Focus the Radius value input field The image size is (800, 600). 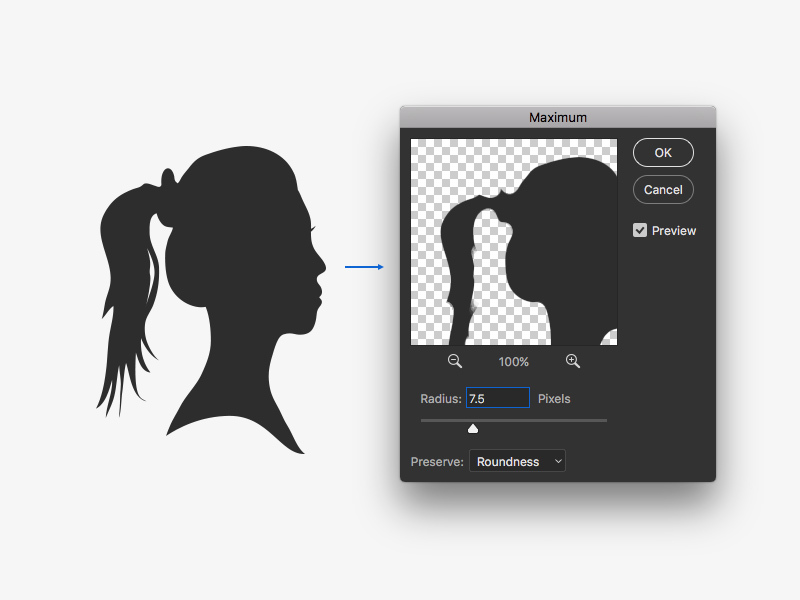(497, 398)
